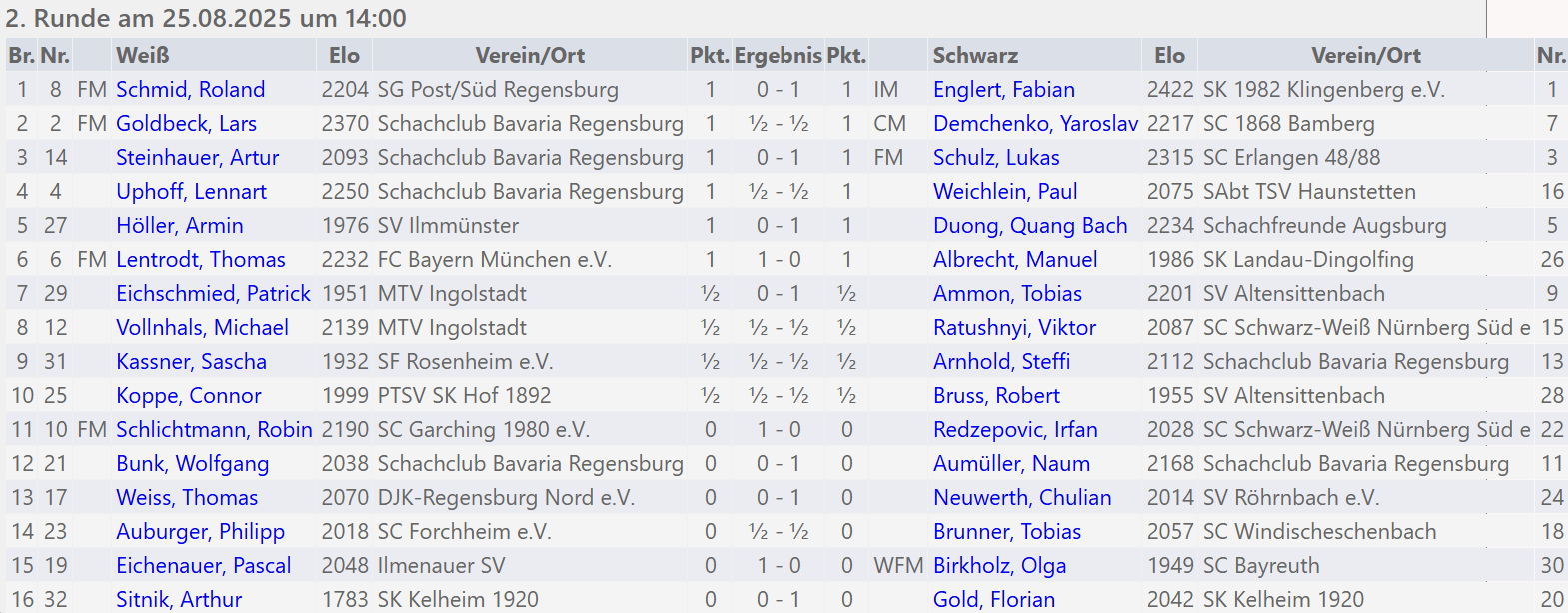
Task: Select Lentrodt, Thomas player link
Action: click(201, 260)
